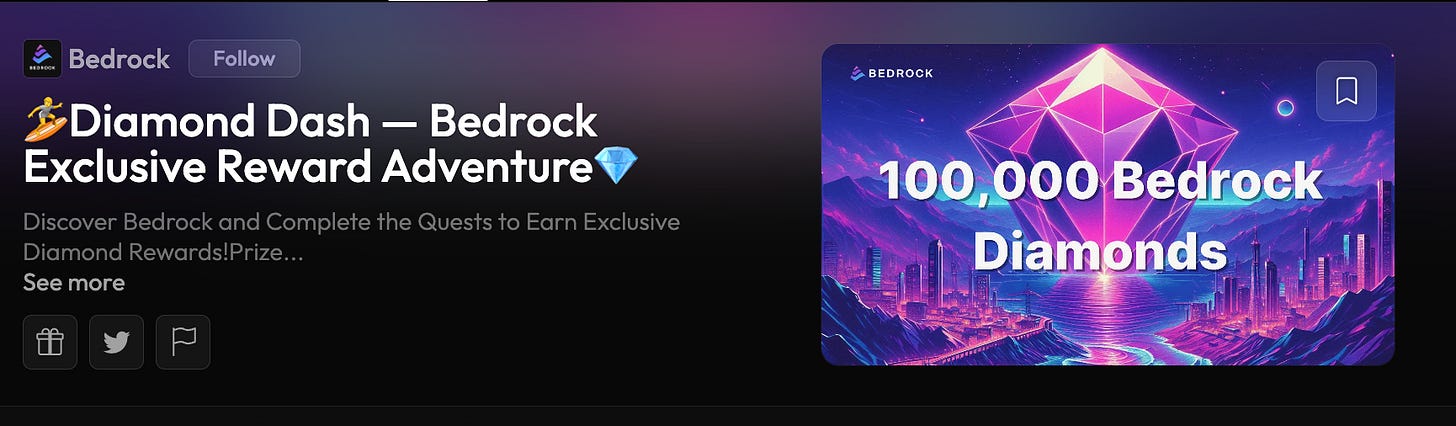Screen dimensions: 1456x426
Task: Click the Diamonds word on the banner
Action: pyautogui.click(x=1100, y=251)
